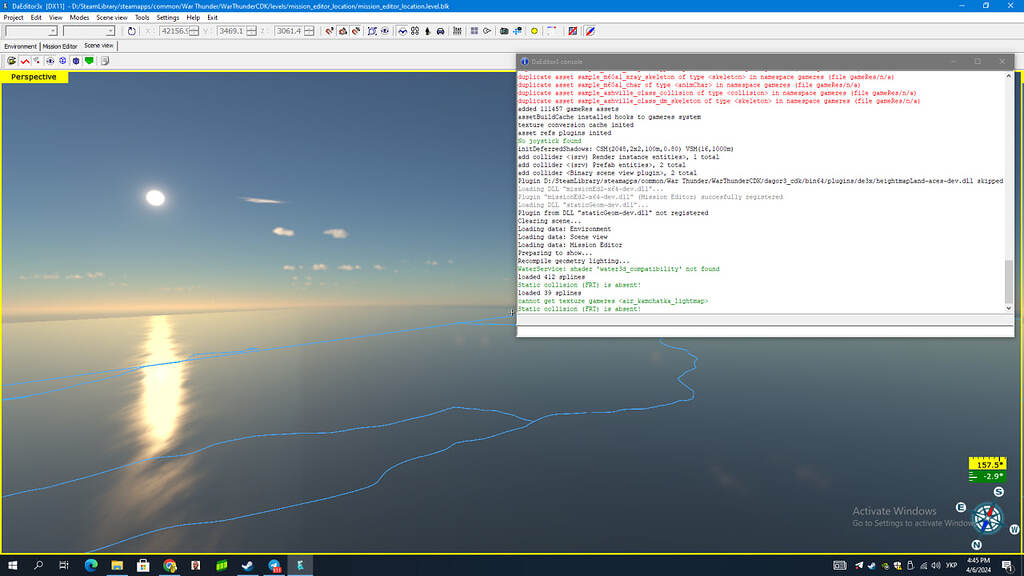The height and width of the screenshot is (576, 1024).
Task: Click the Z coordinate spinner arrows
Action: pyautogui.click(x=309, y=31)
